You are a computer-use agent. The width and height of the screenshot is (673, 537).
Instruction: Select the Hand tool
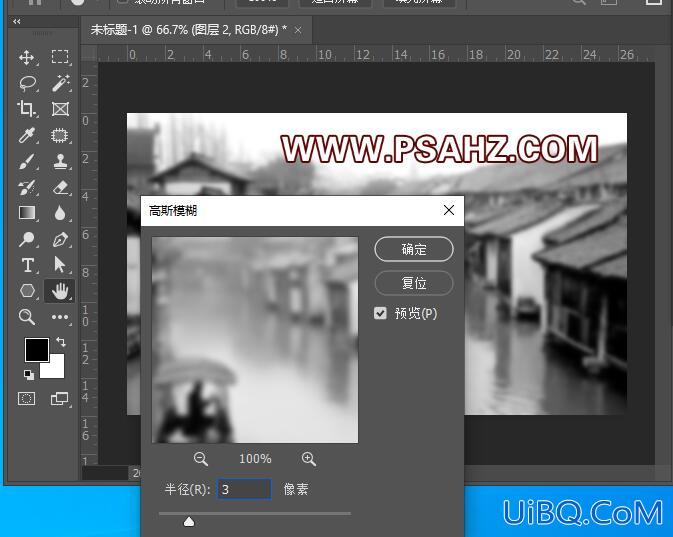click(60, 291)
